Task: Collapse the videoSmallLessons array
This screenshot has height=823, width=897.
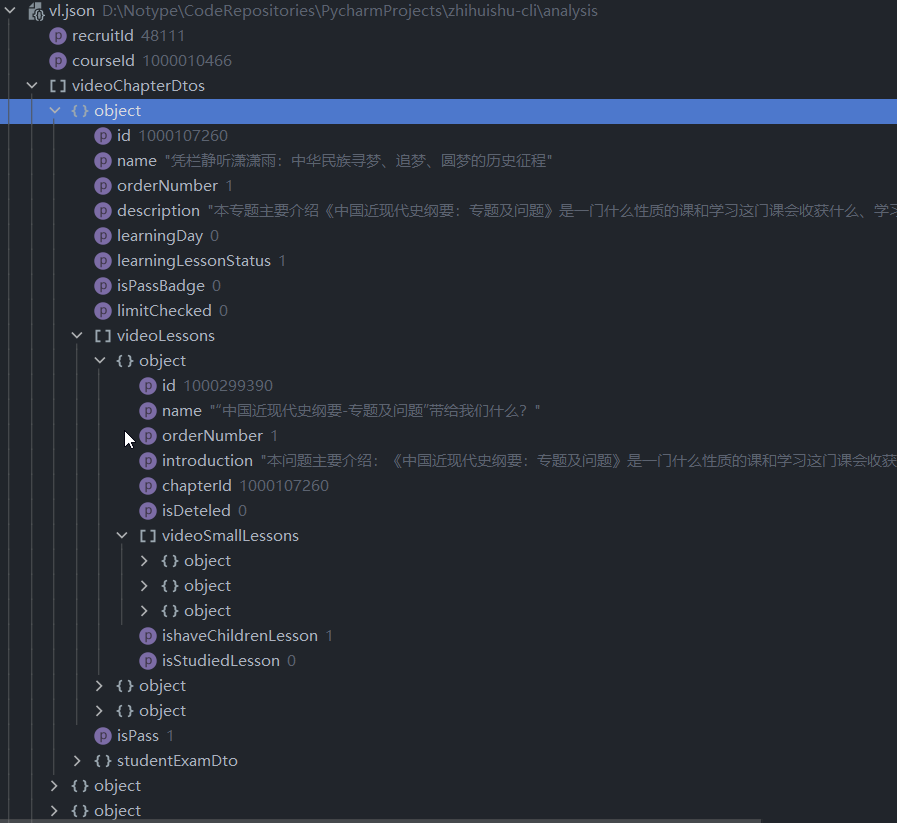Action: [x=123, y=536]
